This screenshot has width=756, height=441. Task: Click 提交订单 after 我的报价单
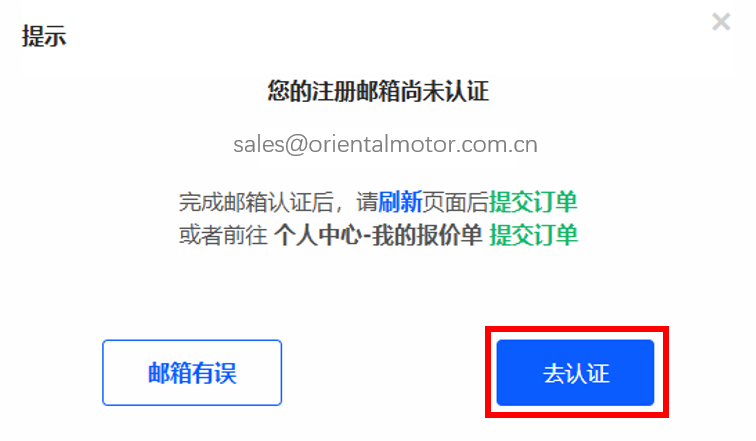coord(534,235)
